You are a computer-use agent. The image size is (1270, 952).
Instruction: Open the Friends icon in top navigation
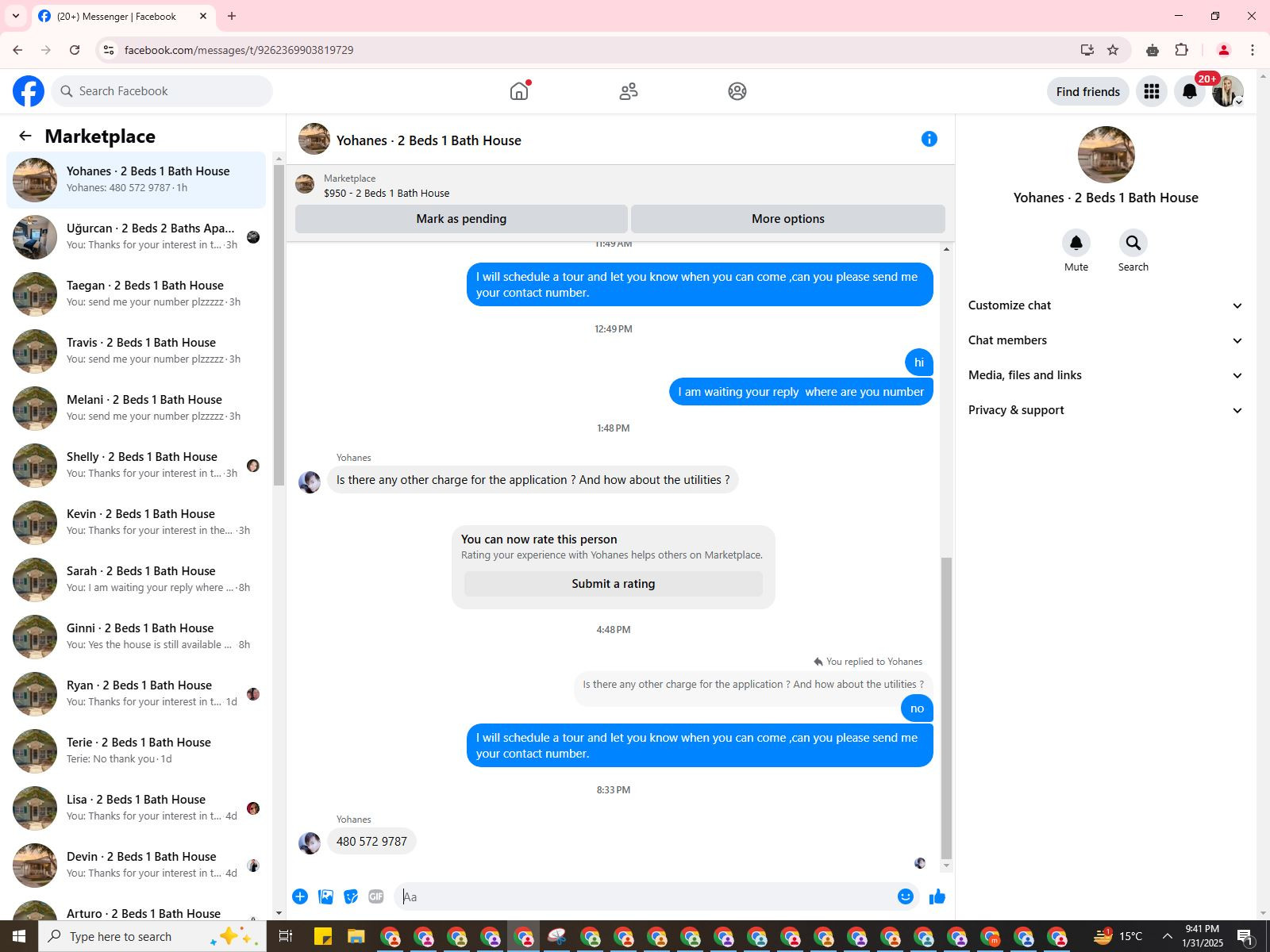(x=629, y=91)
